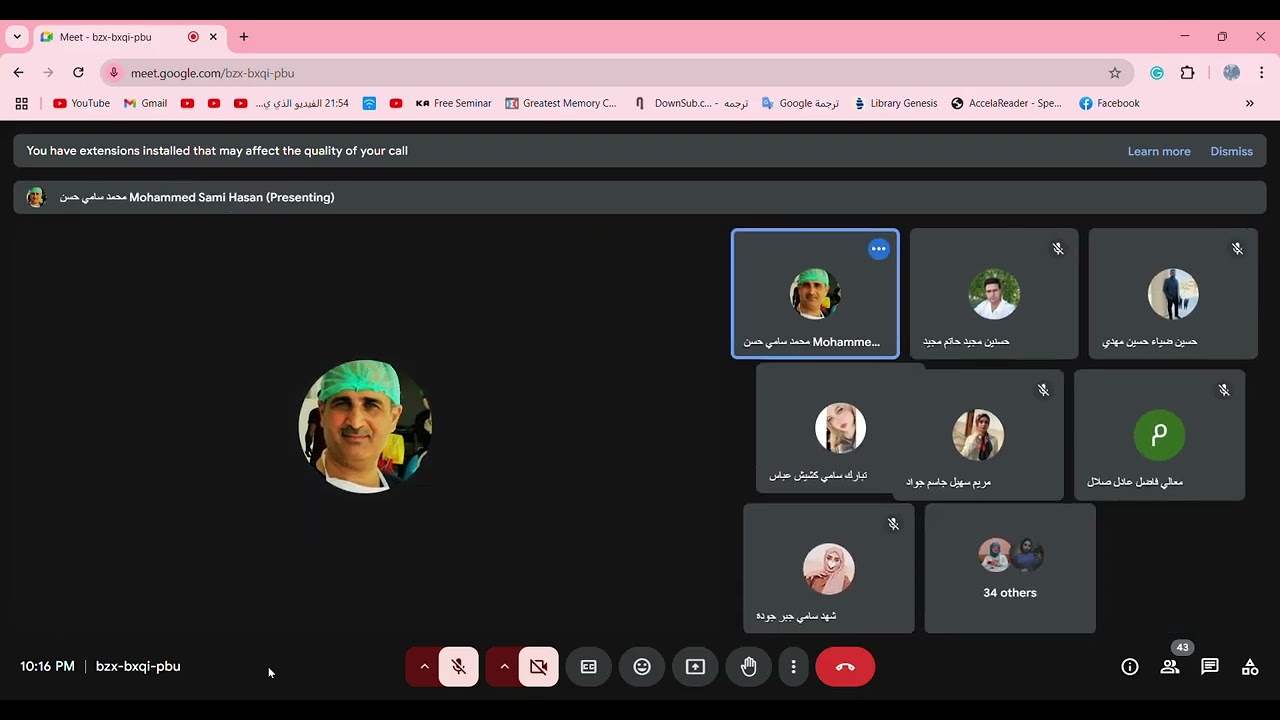Reload the page in Chrome
The width and height of the screenshot is (1280, 720).
point(78,73)
